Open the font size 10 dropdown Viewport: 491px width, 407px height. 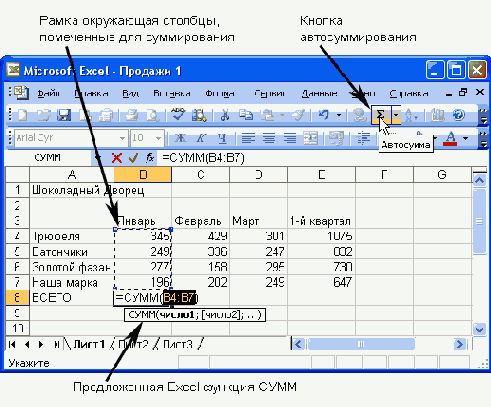158,138
